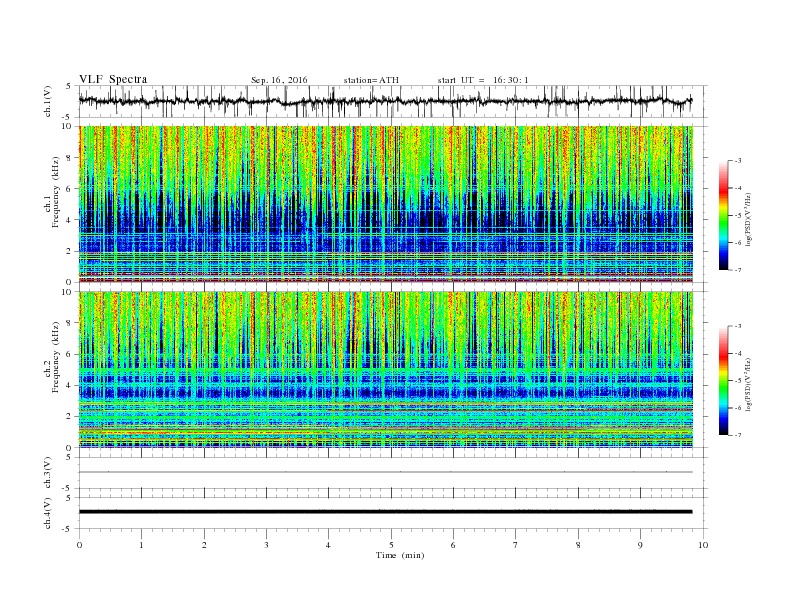
Task: Click time-axis tick label '6'
Action: click(x=453, y=545)
